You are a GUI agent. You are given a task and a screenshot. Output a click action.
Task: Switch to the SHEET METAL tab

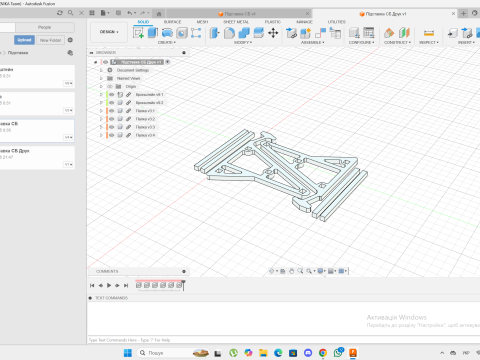point(236,22)
